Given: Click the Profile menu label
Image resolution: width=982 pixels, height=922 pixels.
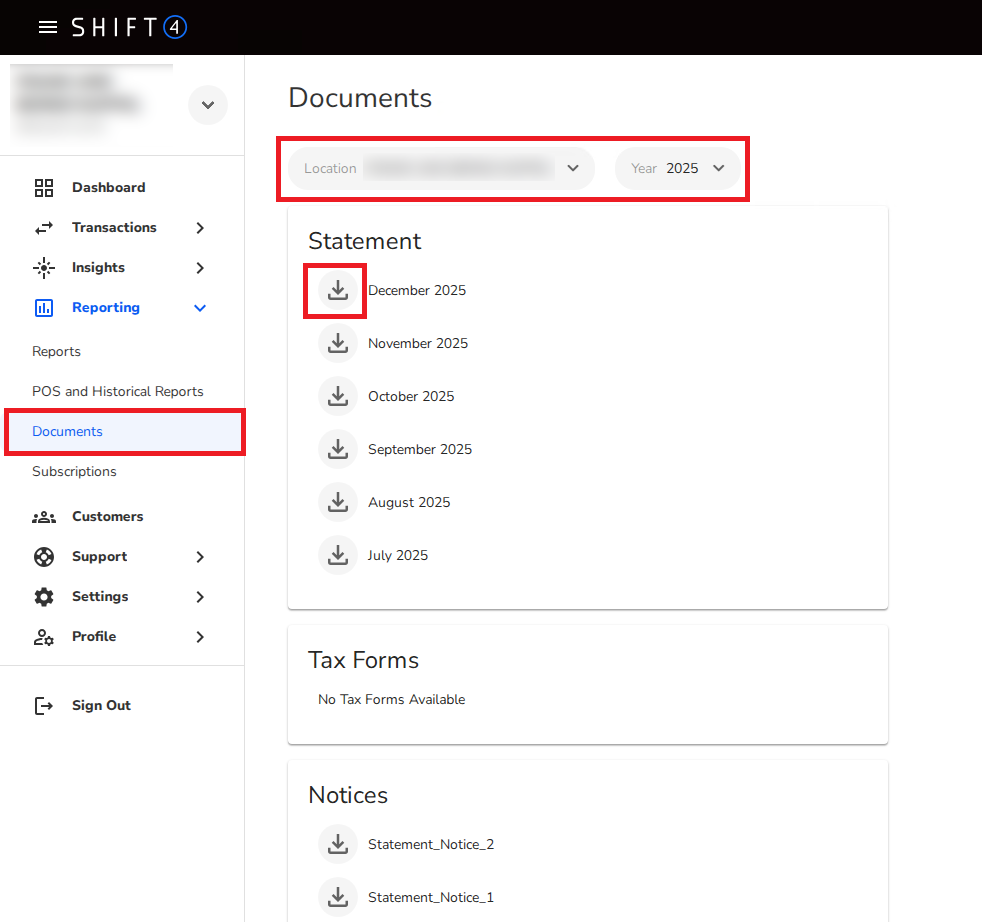Looking at the screenshot, I should coord(94,636).
